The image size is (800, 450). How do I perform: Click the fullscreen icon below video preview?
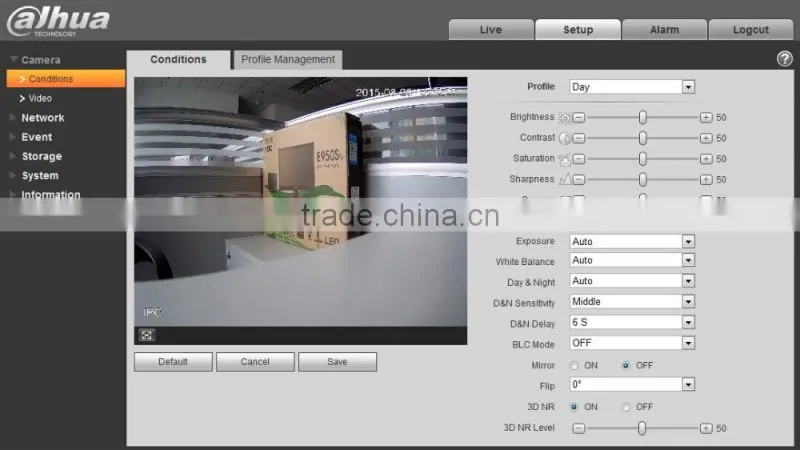tap(147, 335)
